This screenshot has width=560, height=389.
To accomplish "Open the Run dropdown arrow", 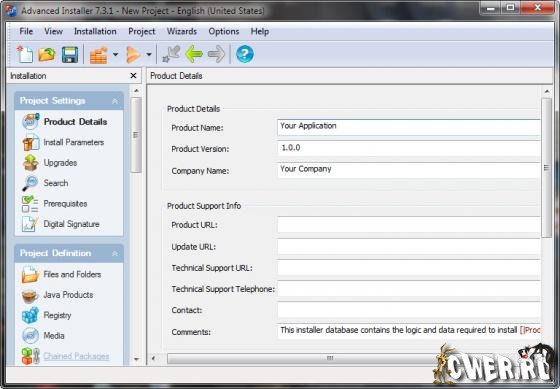I will [149, 55].
